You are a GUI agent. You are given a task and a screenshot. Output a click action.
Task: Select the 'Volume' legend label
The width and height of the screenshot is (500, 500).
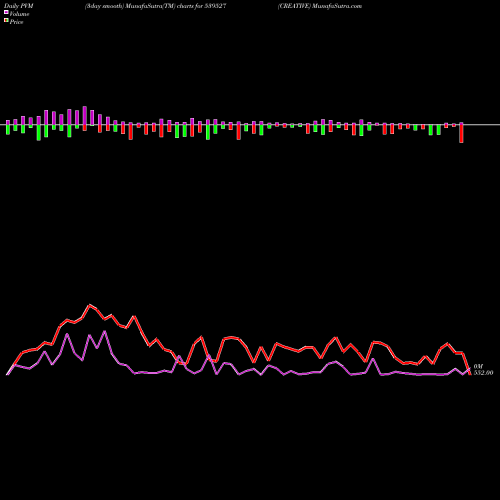(19, 14)
